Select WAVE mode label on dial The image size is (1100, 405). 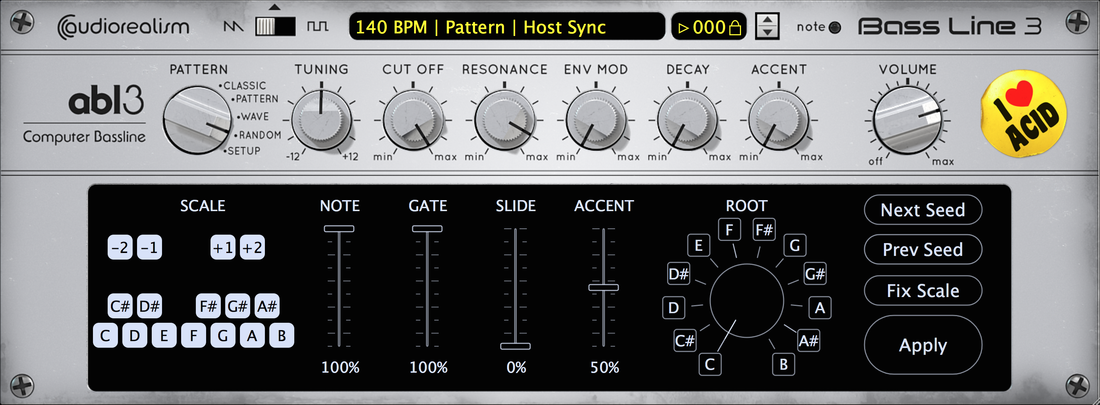pyautogui.click(x=253, y=117)
